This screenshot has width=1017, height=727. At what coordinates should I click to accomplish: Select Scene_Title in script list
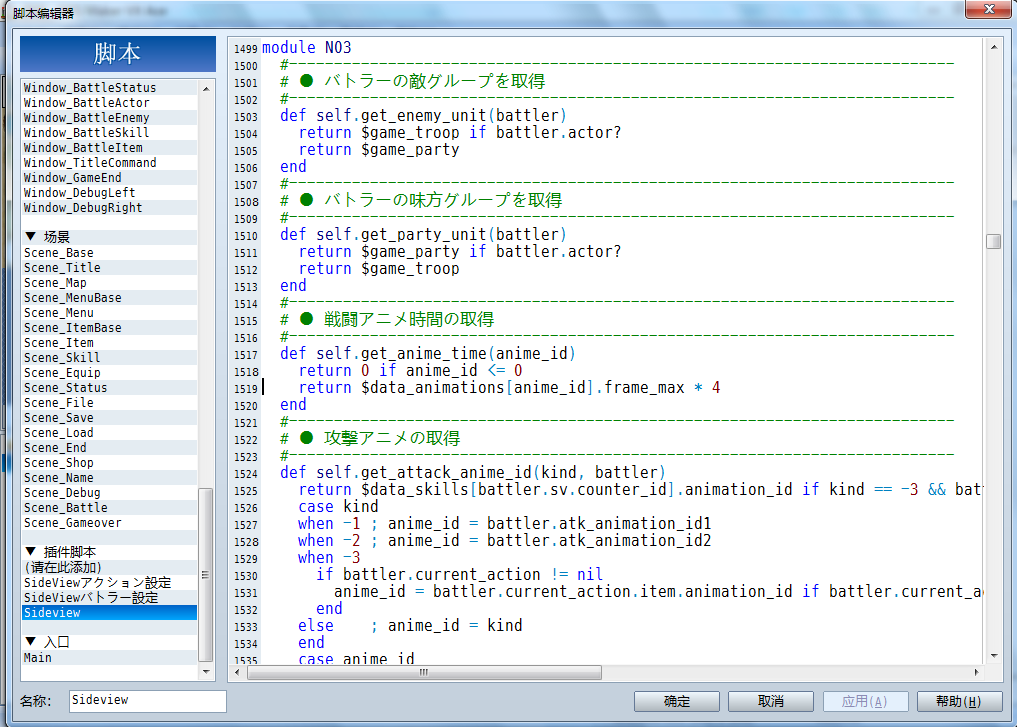pyautogui.click(x=110, y=268)
